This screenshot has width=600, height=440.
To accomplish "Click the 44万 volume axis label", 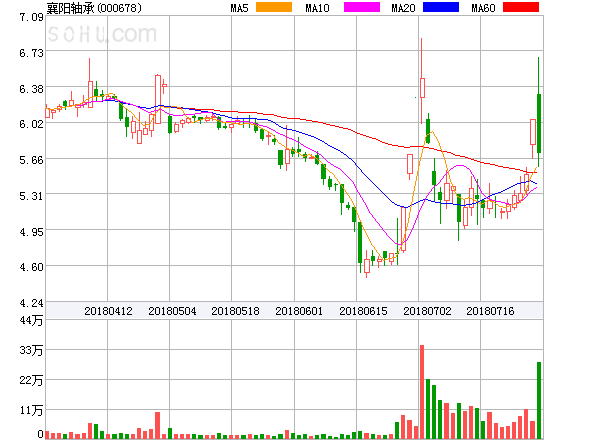I will tap(31, 320).
